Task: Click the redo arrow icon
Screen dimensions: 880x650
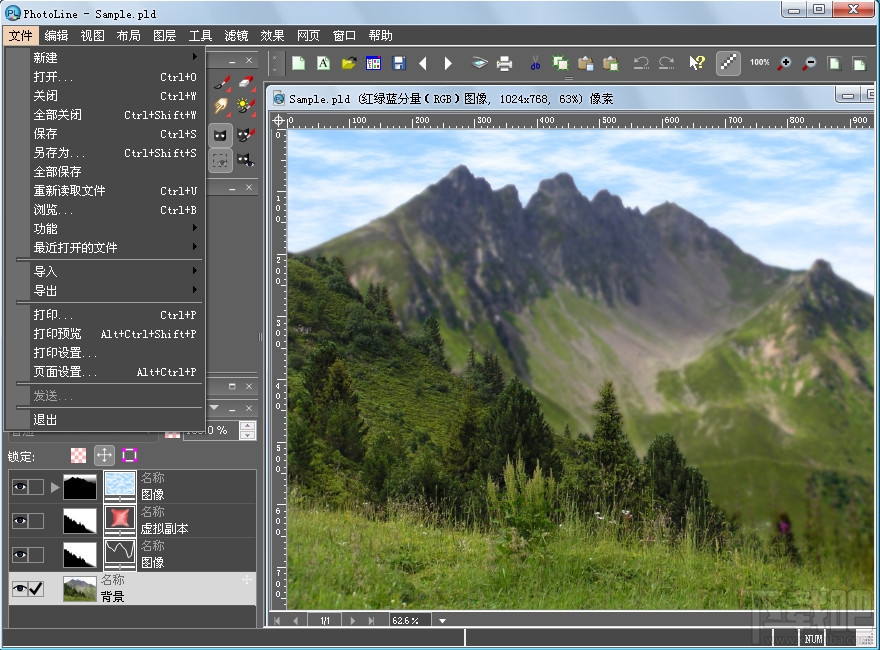Action: (666, 63)
